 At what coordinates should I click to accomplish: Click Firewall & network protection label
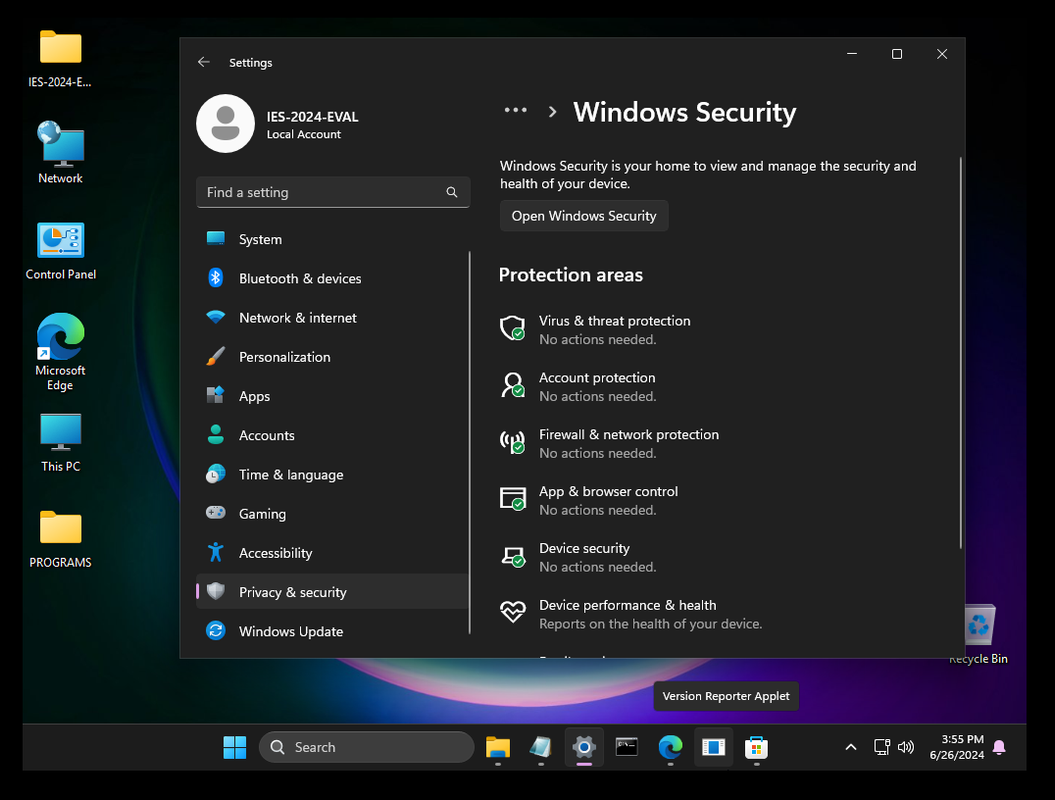[x=628, y=435]
